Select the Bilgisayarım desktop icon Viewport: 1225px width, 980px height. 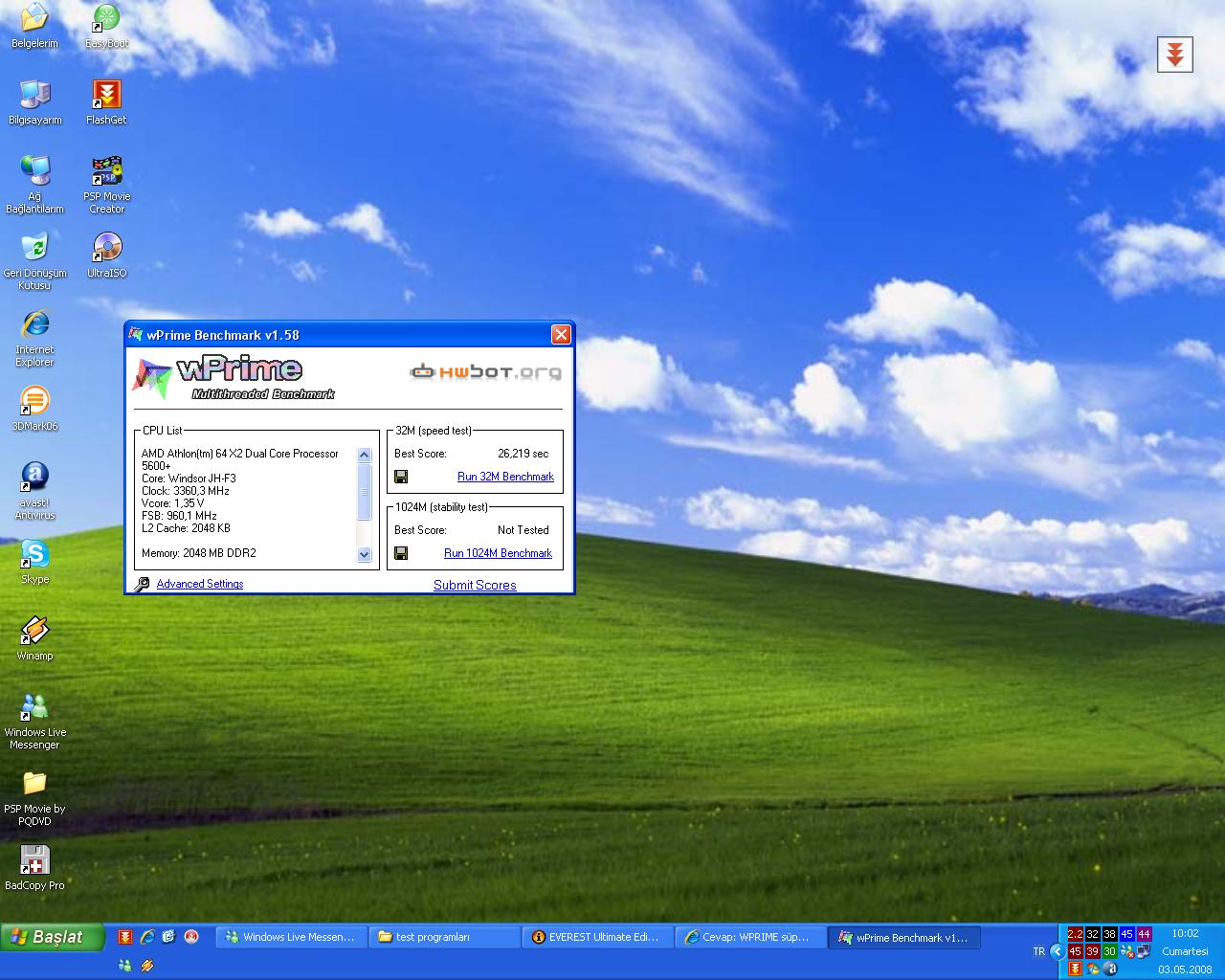(x=34, y=101)
